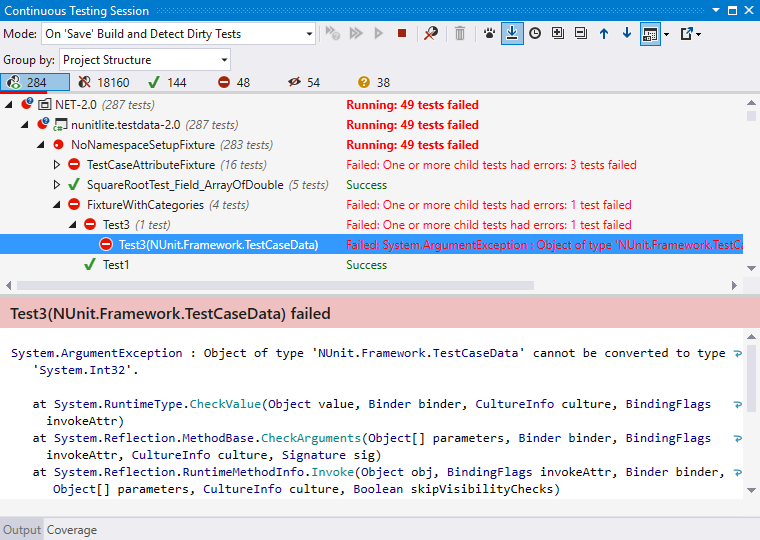Switch to the Output tab
Viewport: 760px width, 540px height.
pos(22,530)
